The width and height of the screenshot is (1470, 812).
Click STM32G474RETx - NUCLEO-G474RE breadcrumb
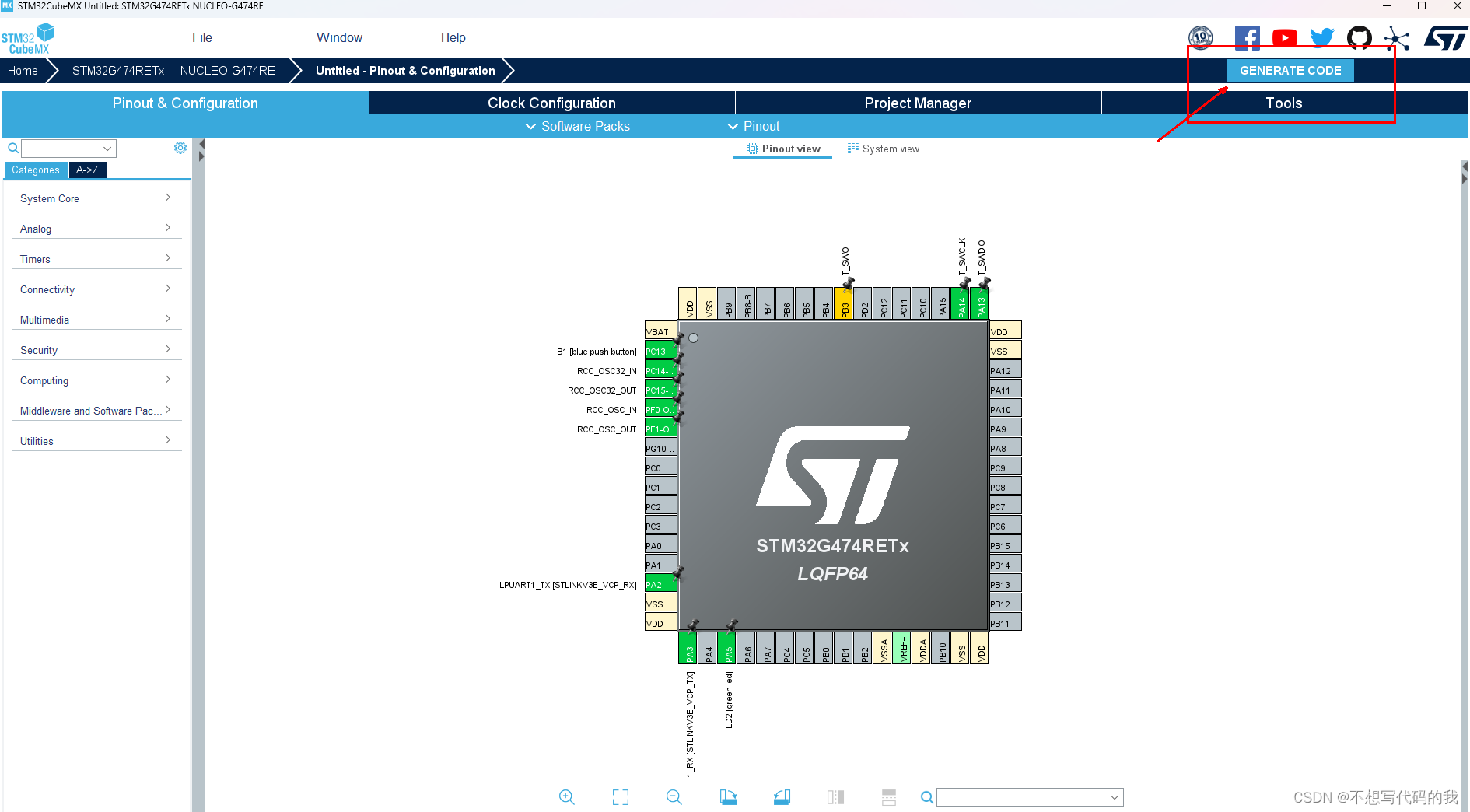point(173,71)
